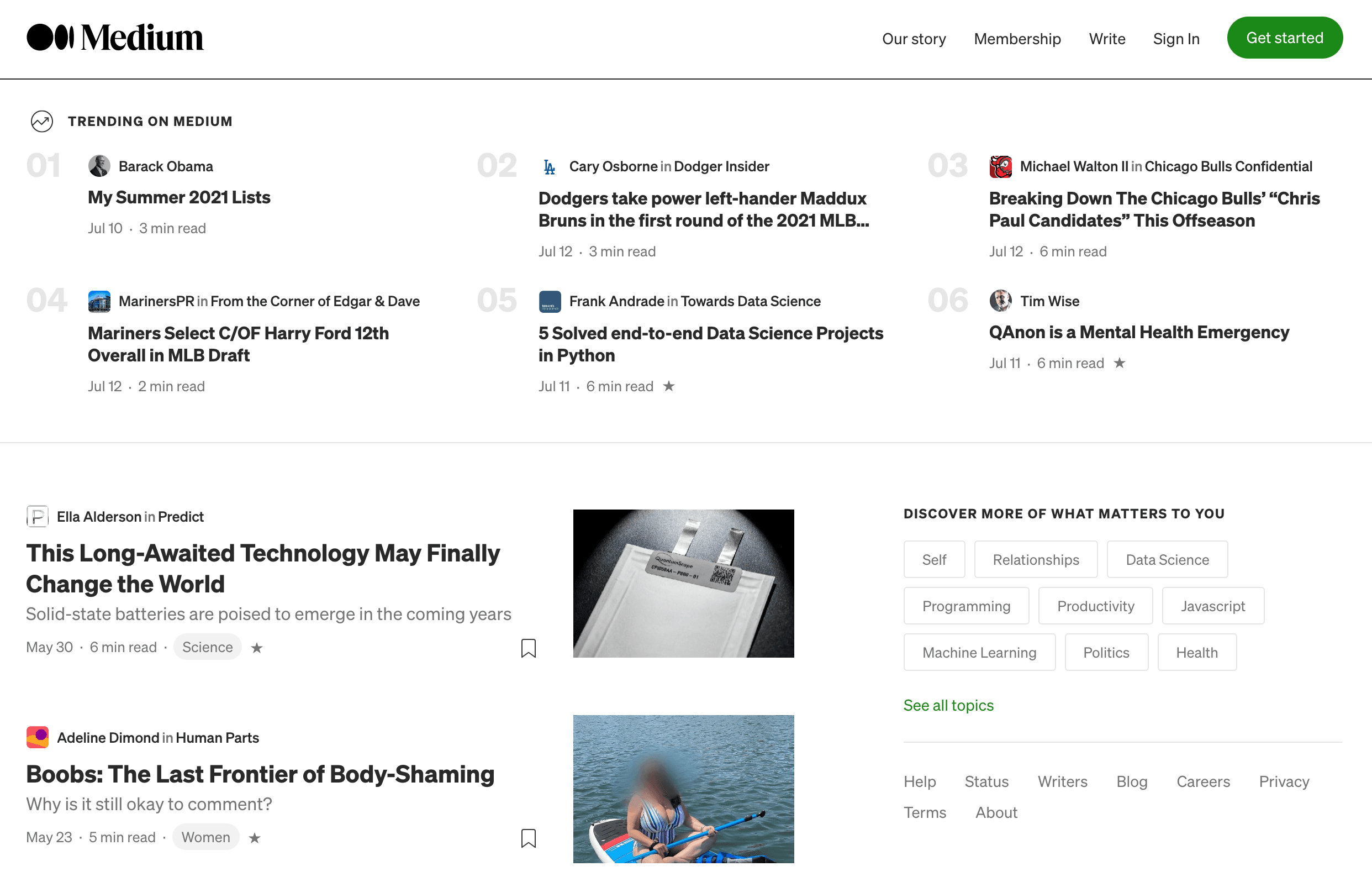1372x882 pixels.
Task: Open the Our story menu item
Action: point(914,39)
